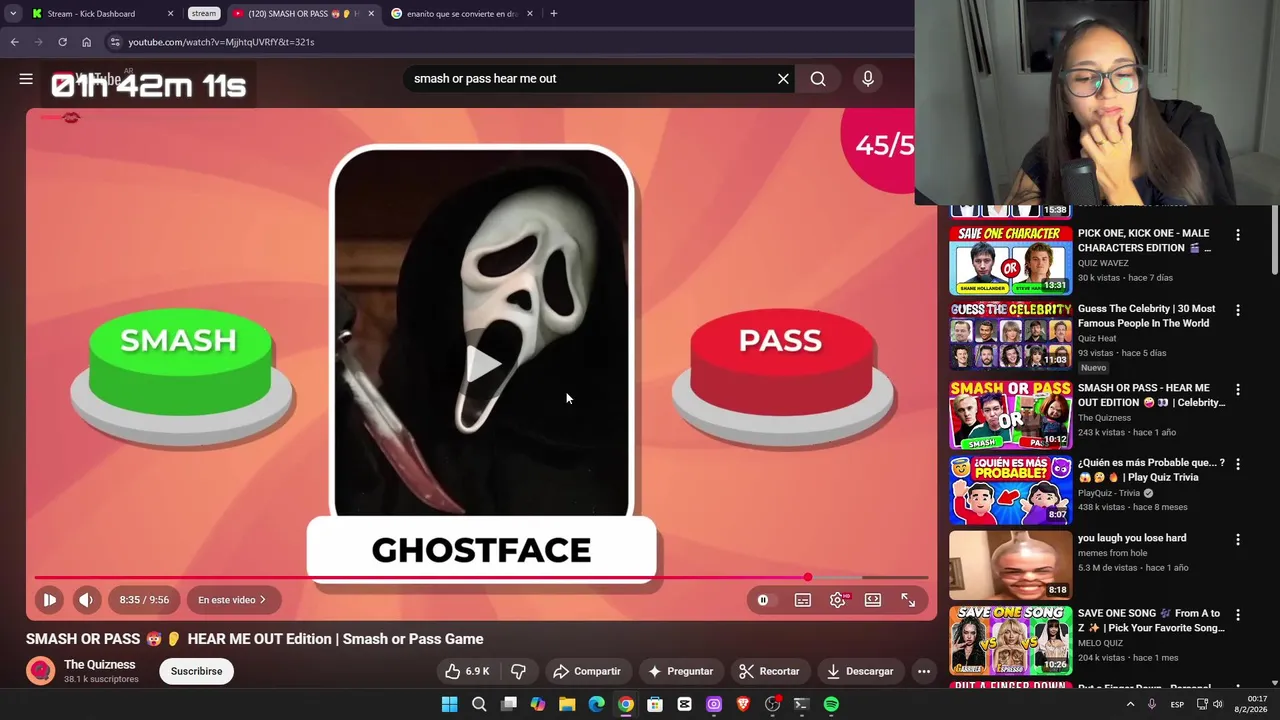1280x720 pixels.
Task: Expand the 'En este video' chapter chip
Action: (x=232, y=600)
